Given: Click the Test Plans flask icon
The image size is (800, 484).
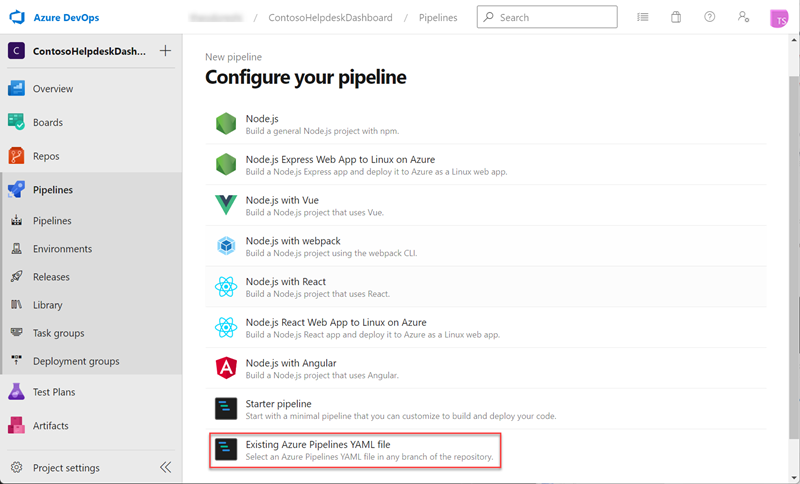Looking at the screenshot, I should point(16,392).
